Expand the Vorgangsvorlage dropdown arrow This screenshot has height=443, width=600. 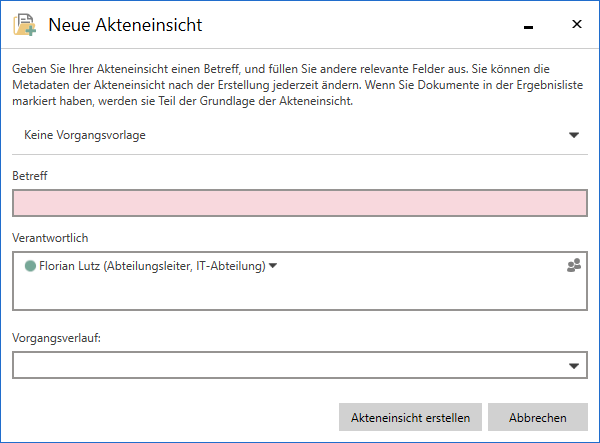tap(574, 135)
